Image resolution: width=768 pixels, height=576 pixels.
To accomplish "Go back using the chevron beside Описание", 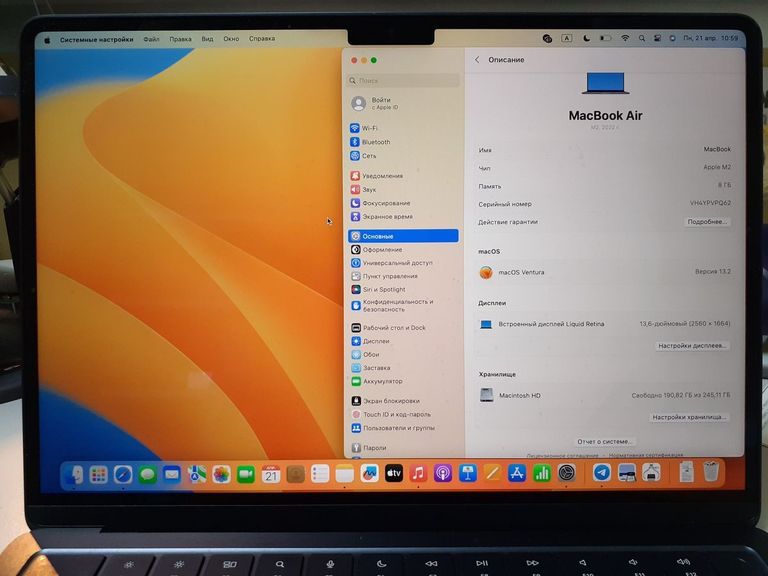I will click(x=477, y=60).
